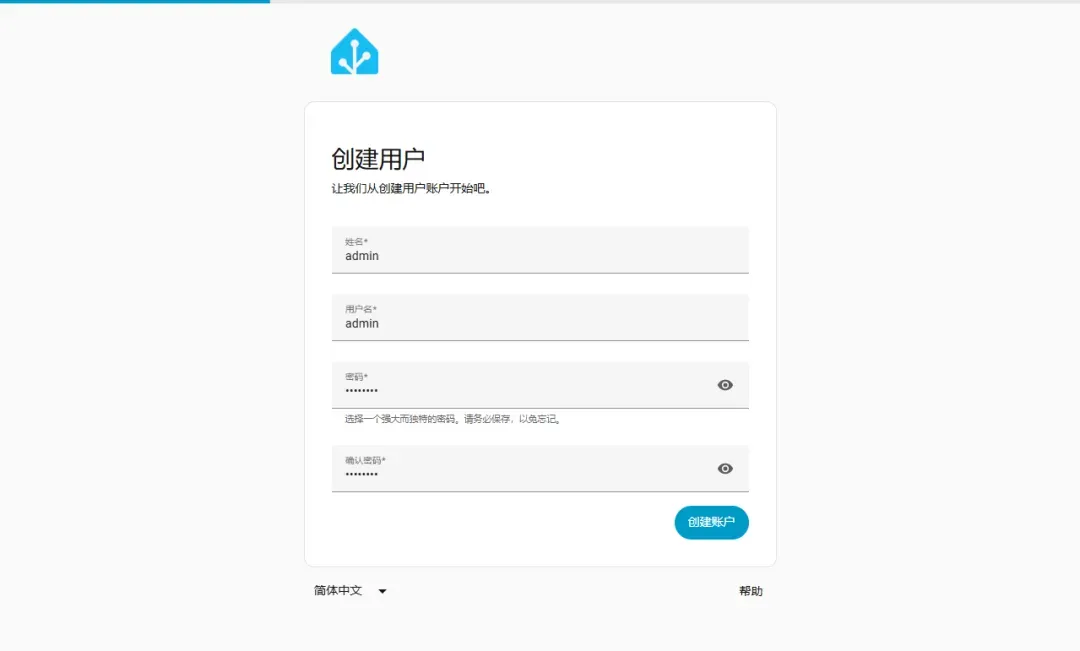The height and width of the screenshot is (651, 1080).
Task: Click the Home Assistant house logo
Action: [354, 51]
